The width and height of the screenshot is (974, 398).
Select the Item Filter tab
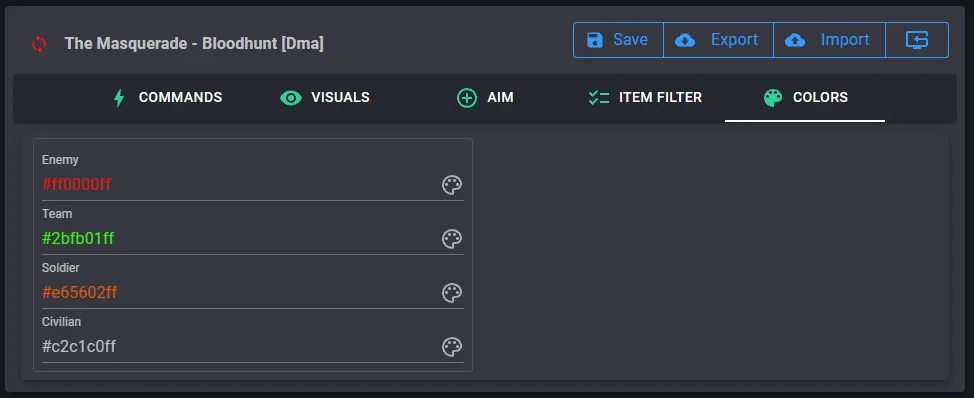[x=645, y=97]
